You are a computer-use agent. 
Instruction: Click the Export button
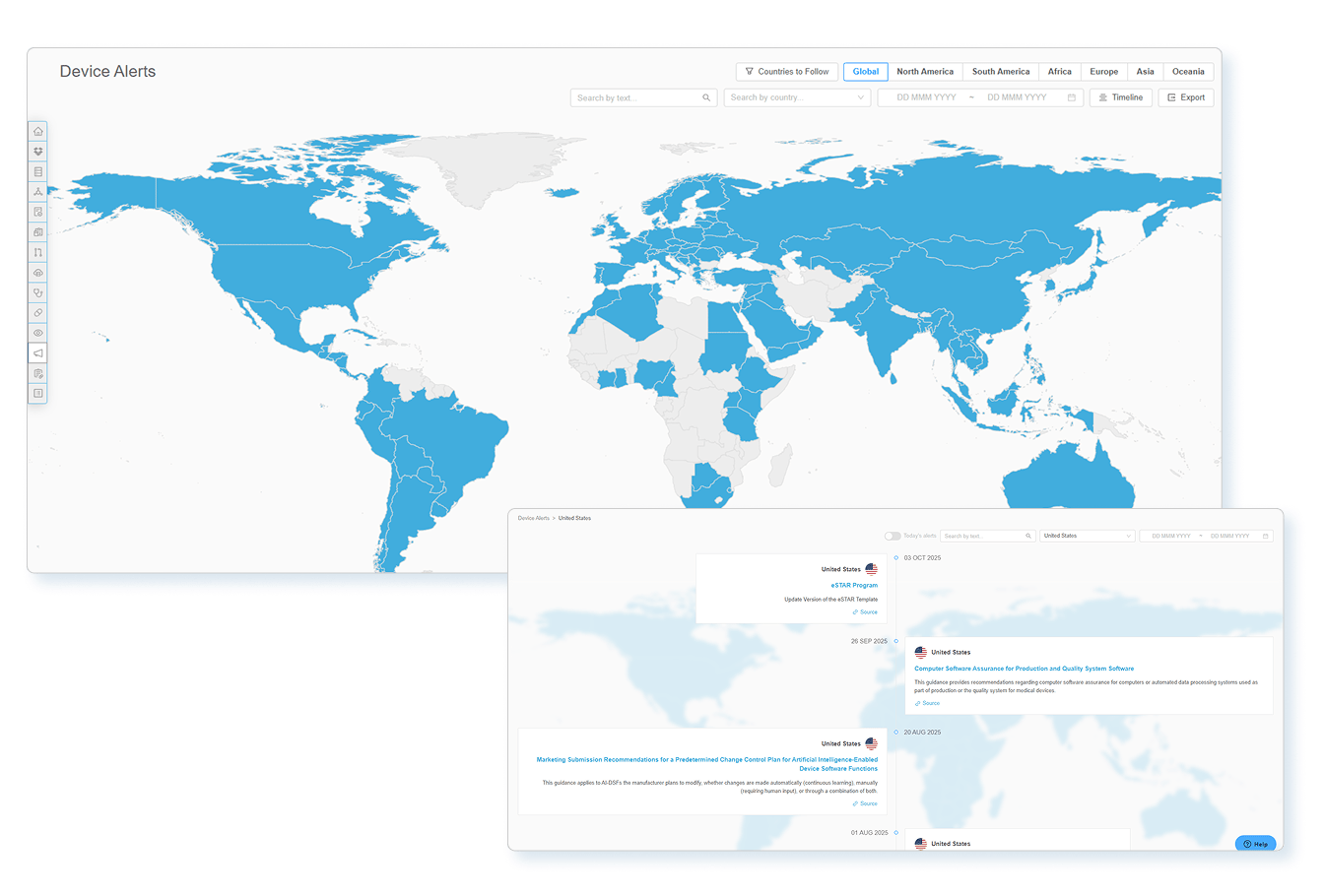(x=1186, y=97)
